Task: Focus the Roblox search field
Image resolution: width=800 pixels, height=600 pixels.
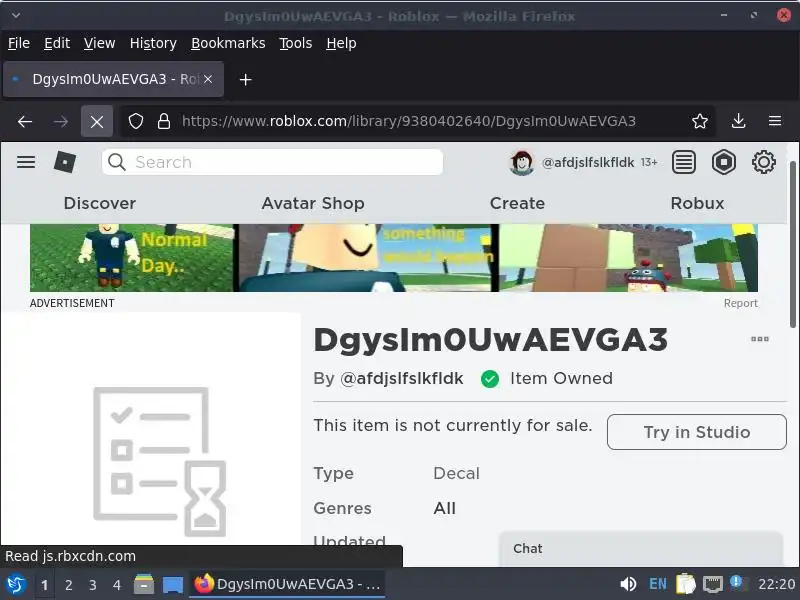Action: click(x=272, y=162)
